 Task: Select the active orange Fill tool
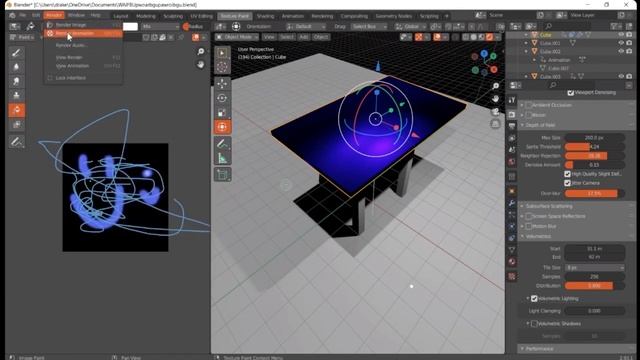tap(16, 110)
